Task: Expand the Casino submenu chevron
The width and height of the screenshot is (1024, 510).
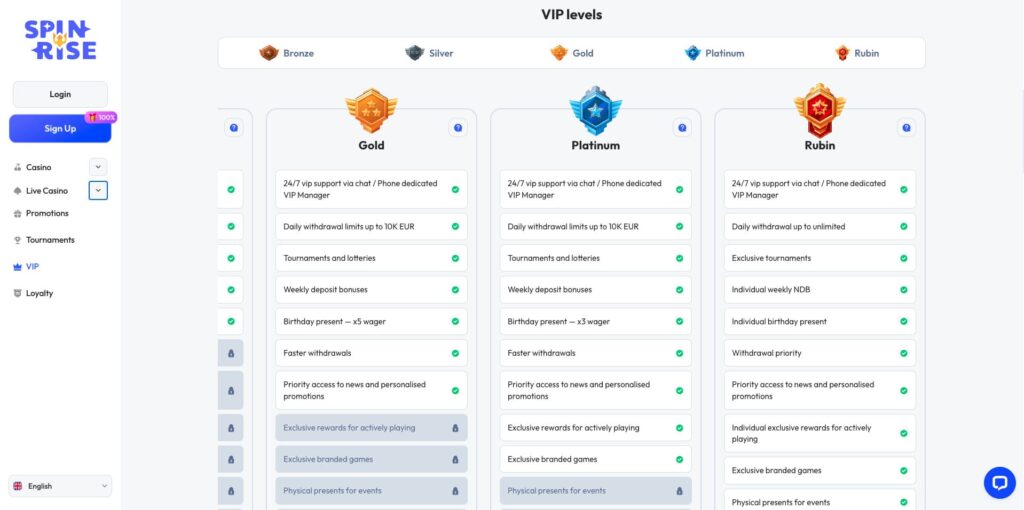Action: (x=98, y=167)
